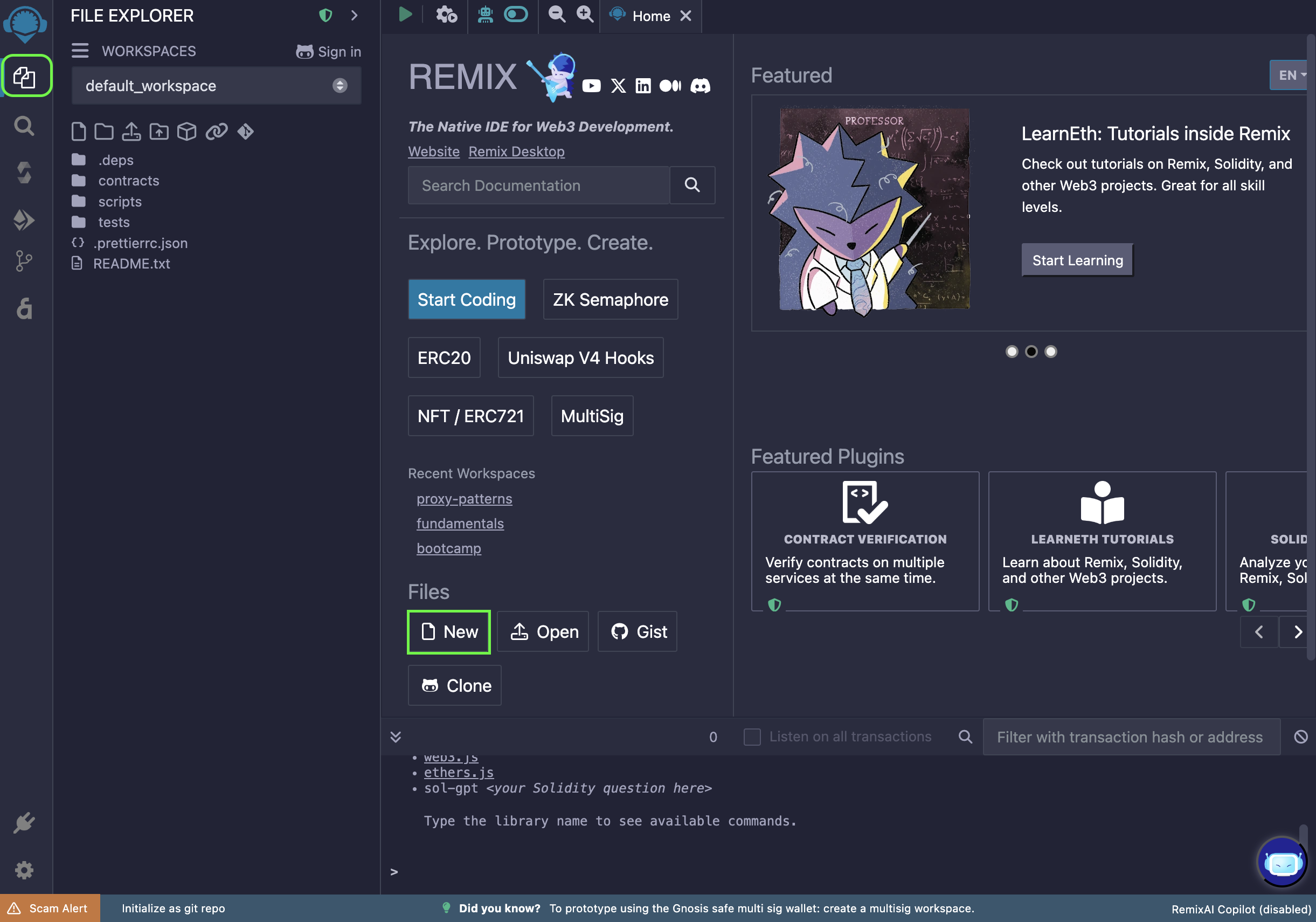Open the RemixAI chat assistant bubble
Screen dimensions: 1316x922
coord(1282,861)
